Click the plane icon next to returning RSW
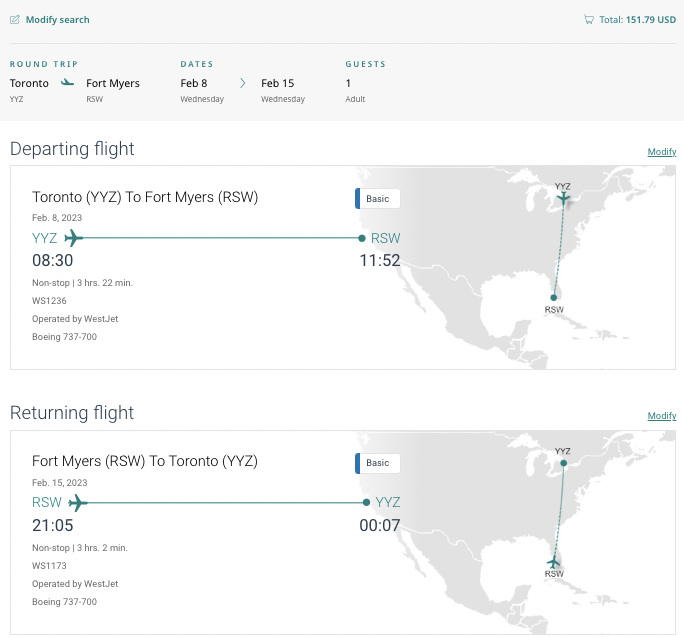Image resolution: width=684 pixels, height=637 pixels. [x=77, y=502]
